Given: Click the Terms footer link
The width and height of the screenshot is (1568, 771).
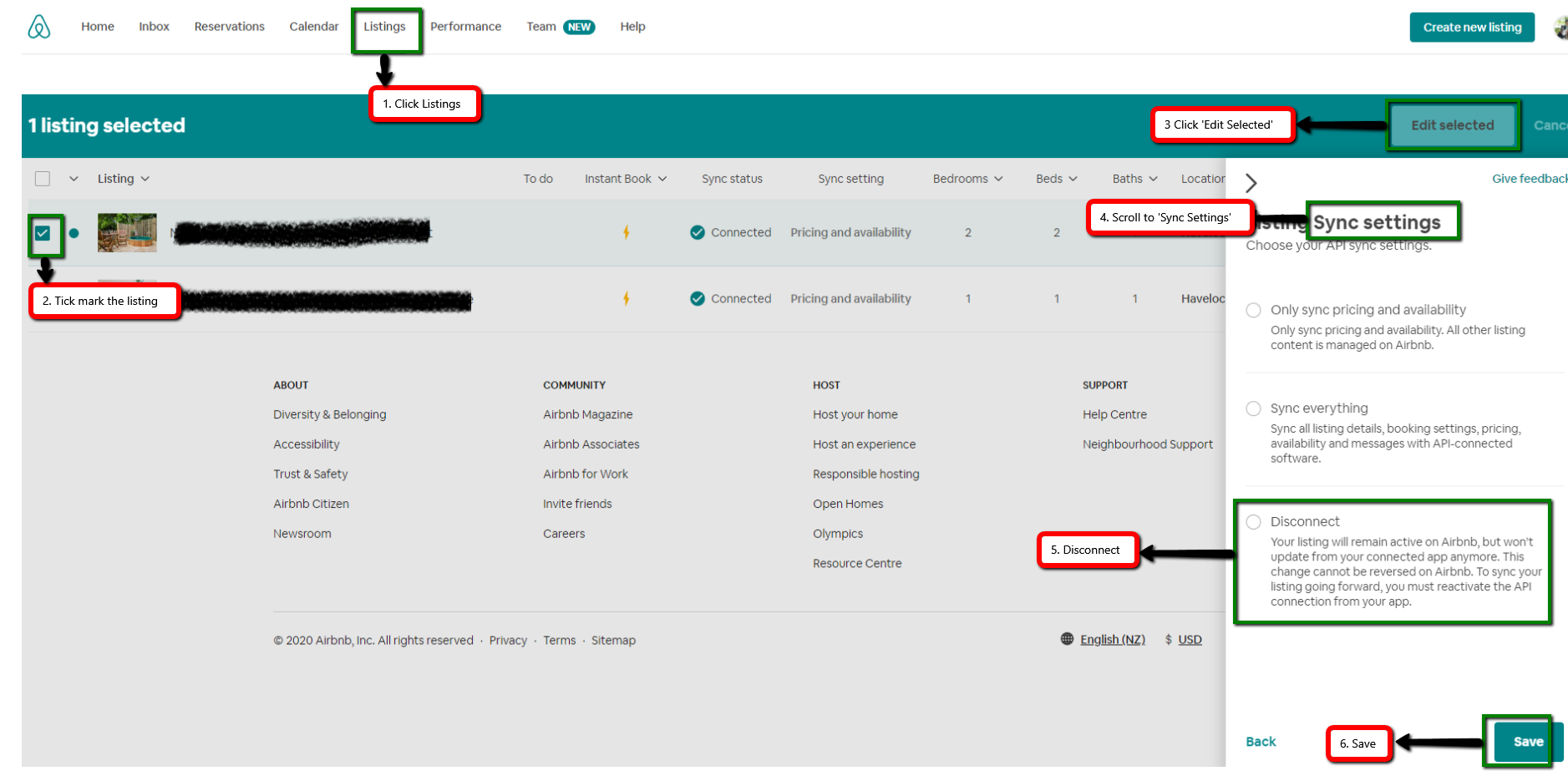Looking at the screenshot, I should (560, 640).
